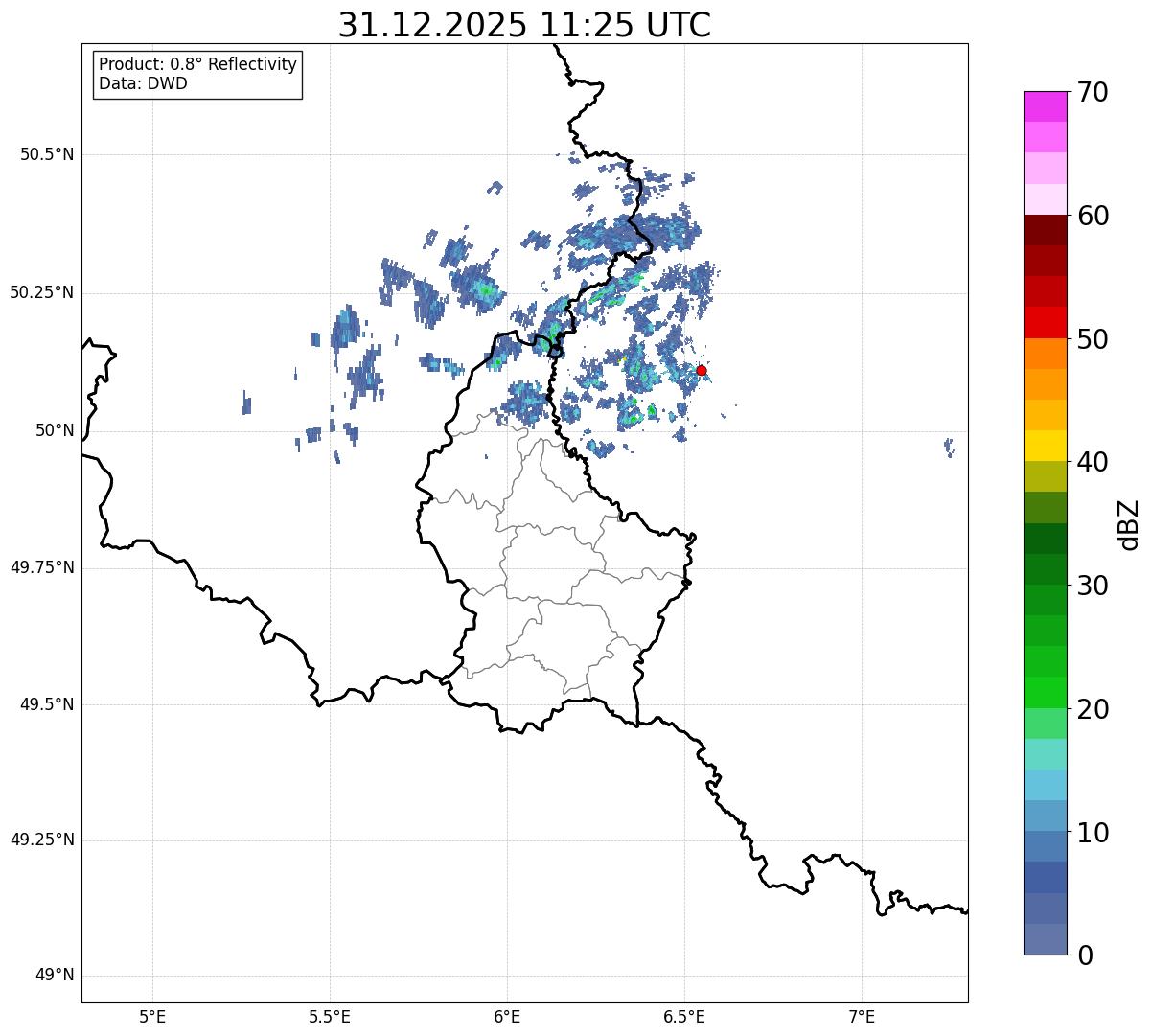Pick the yellow colorbar swatch just above 40

(x=1045, y=446)
